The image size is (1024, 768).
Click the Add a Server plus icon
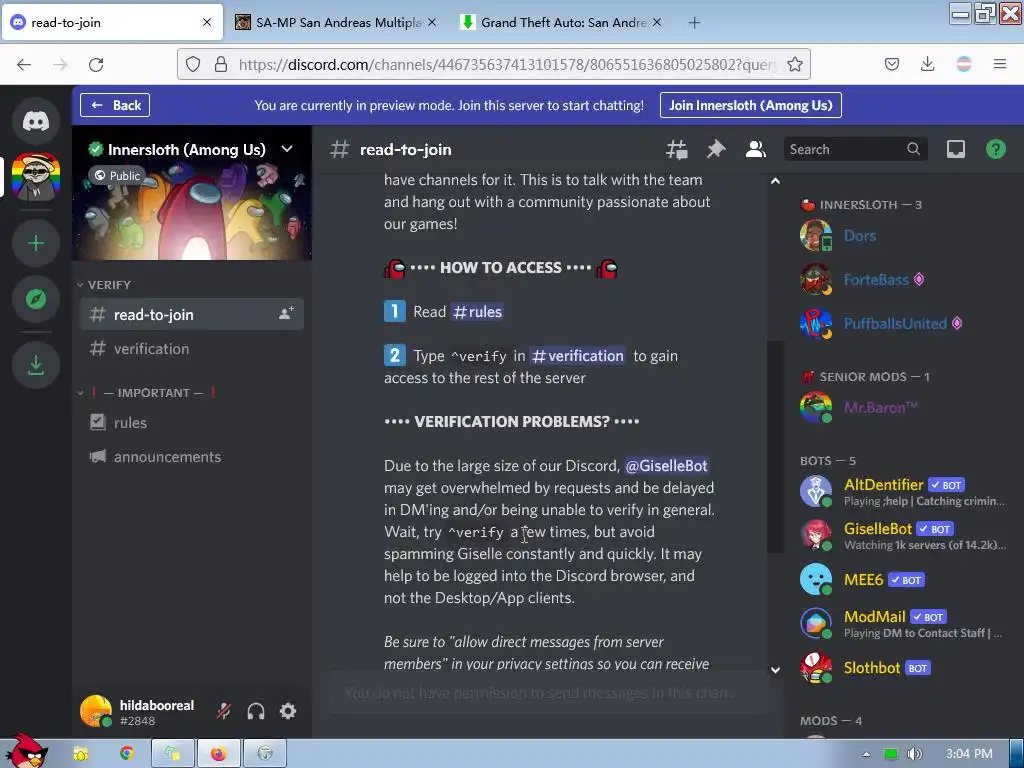click(36, 244)
